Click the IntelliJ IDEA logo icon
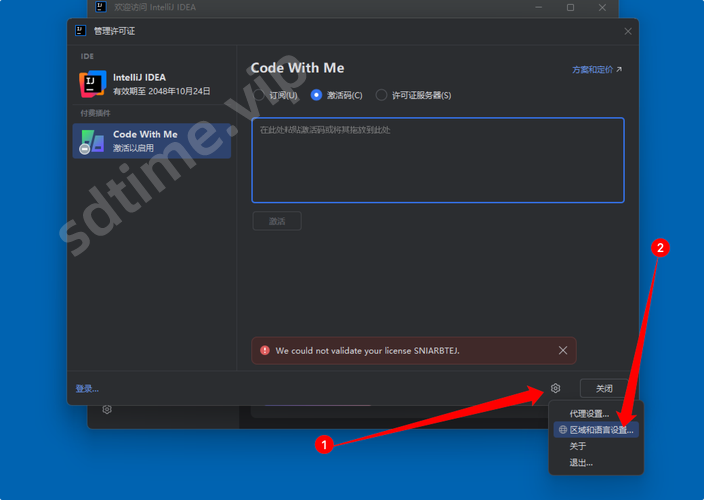This screenshot has width=704, height=500. pyautogui.click(x=92, y=83)
